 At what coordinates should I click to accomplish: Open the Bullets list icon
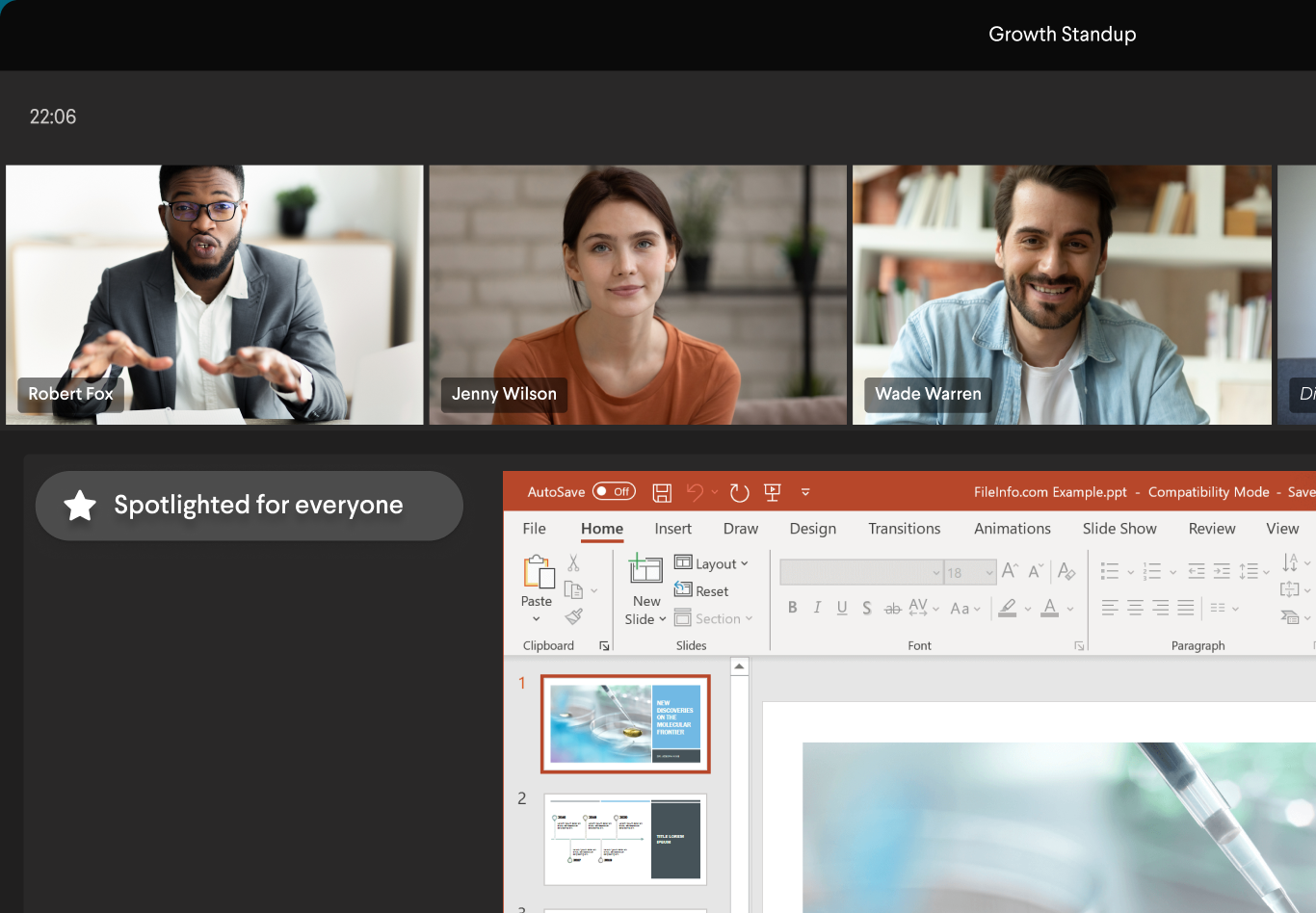point(1108,571)
